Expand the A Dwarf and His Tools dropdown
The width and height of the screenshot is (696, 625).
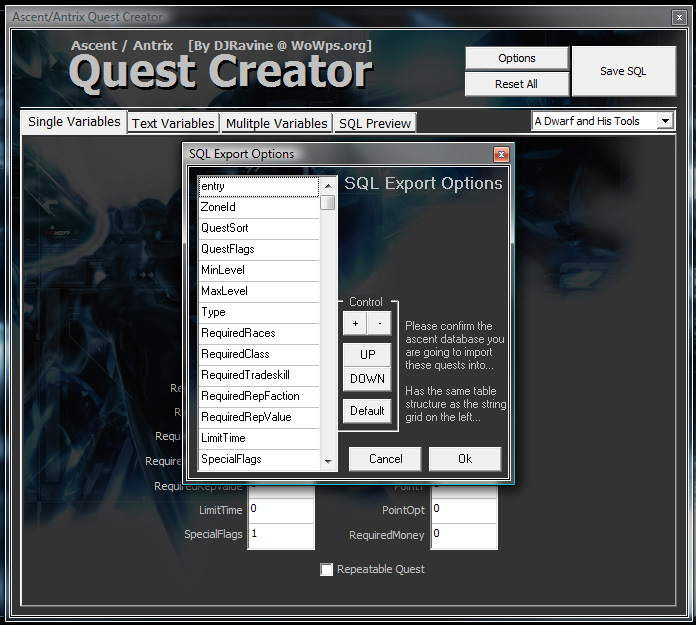[x=665, y=121]
